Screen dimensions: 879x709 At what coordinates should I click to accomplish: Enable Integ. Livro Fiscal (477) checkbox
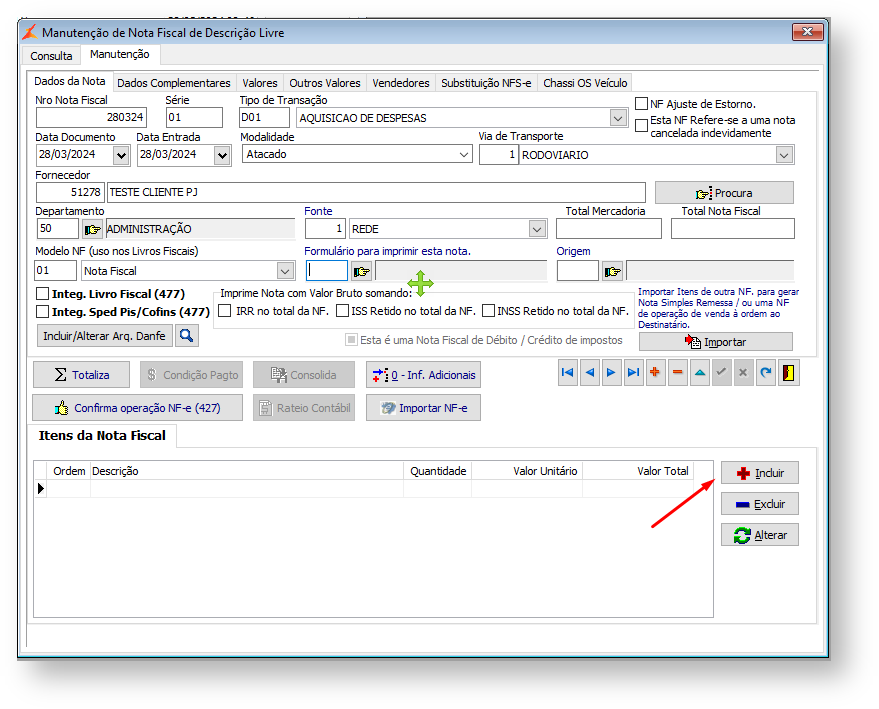click(43, 294)
